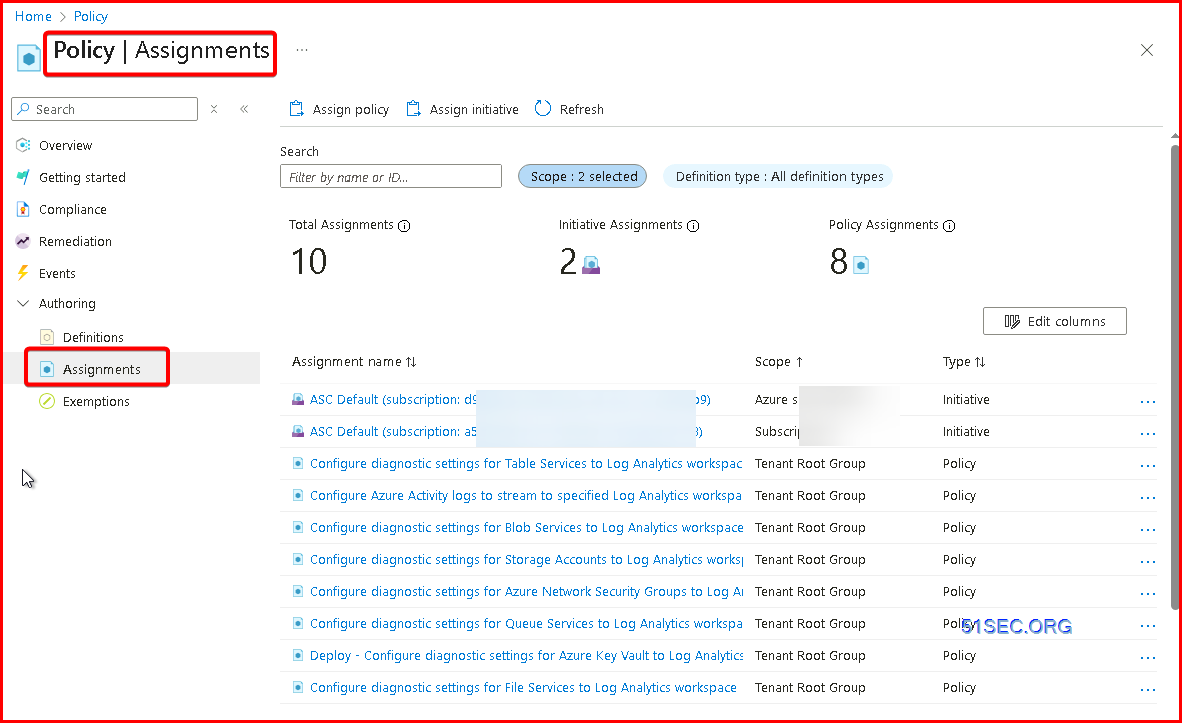Open the Network Security Groups assignment link

click(526, 592)
